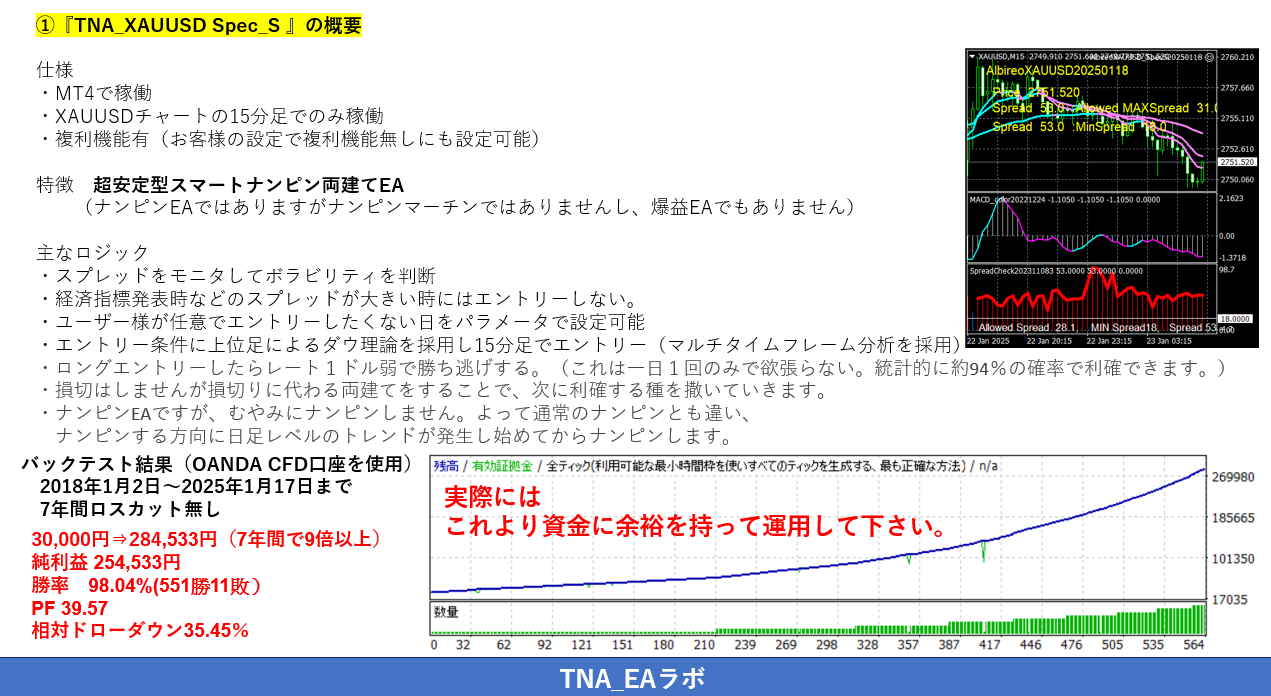Image resolution: width=1271 pixels, height=696 pixels.
Task: Click the line ・MT4で稼働
Action: [95, 93]
